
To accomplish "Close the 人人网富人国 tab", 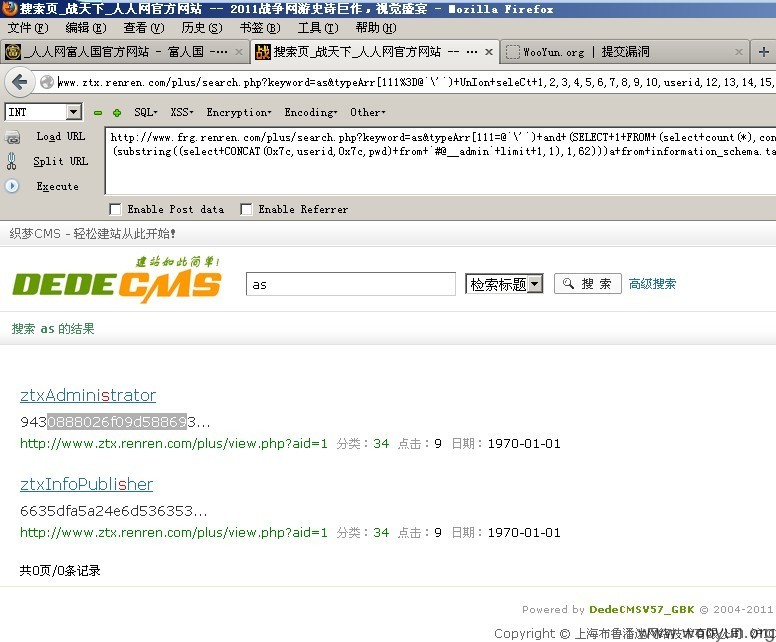I will click(239, 52).
